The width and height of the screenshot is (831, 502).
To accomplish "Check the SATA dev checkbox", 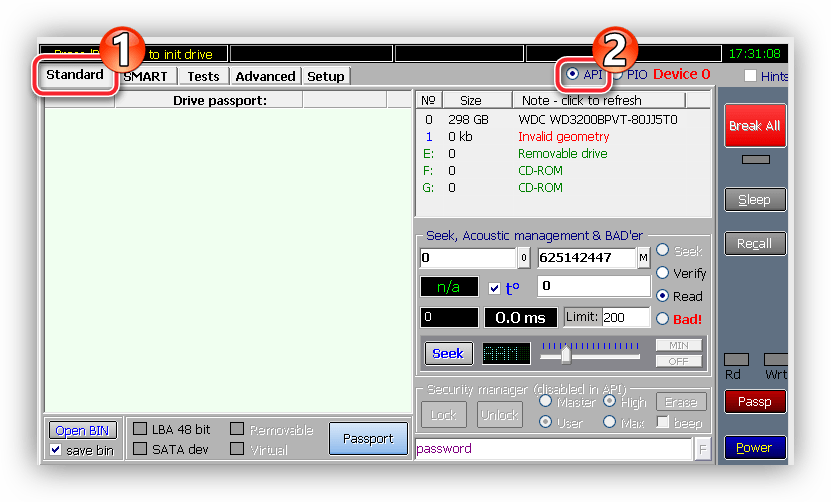I will [x=140, y=449].
